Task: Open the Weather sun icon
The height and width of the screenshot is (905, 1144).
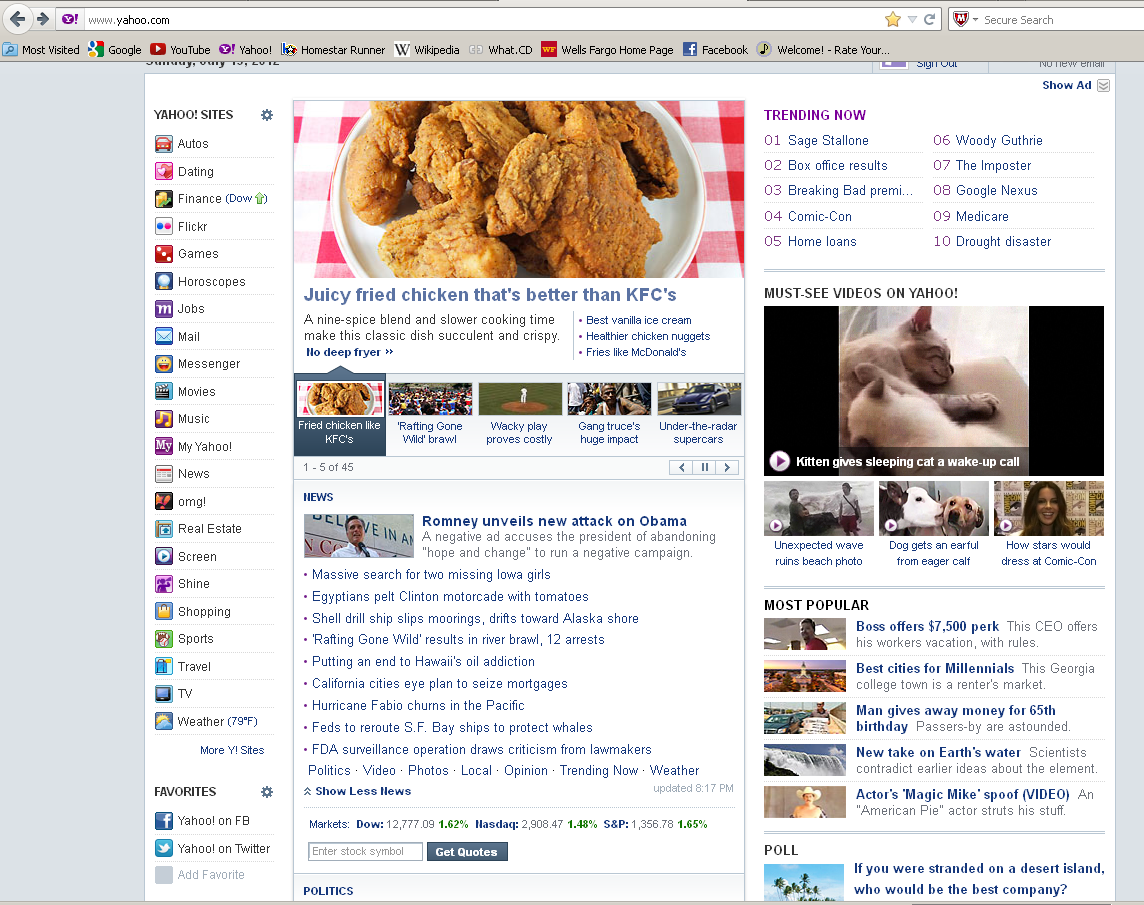Action: click(x=163, y=721)
